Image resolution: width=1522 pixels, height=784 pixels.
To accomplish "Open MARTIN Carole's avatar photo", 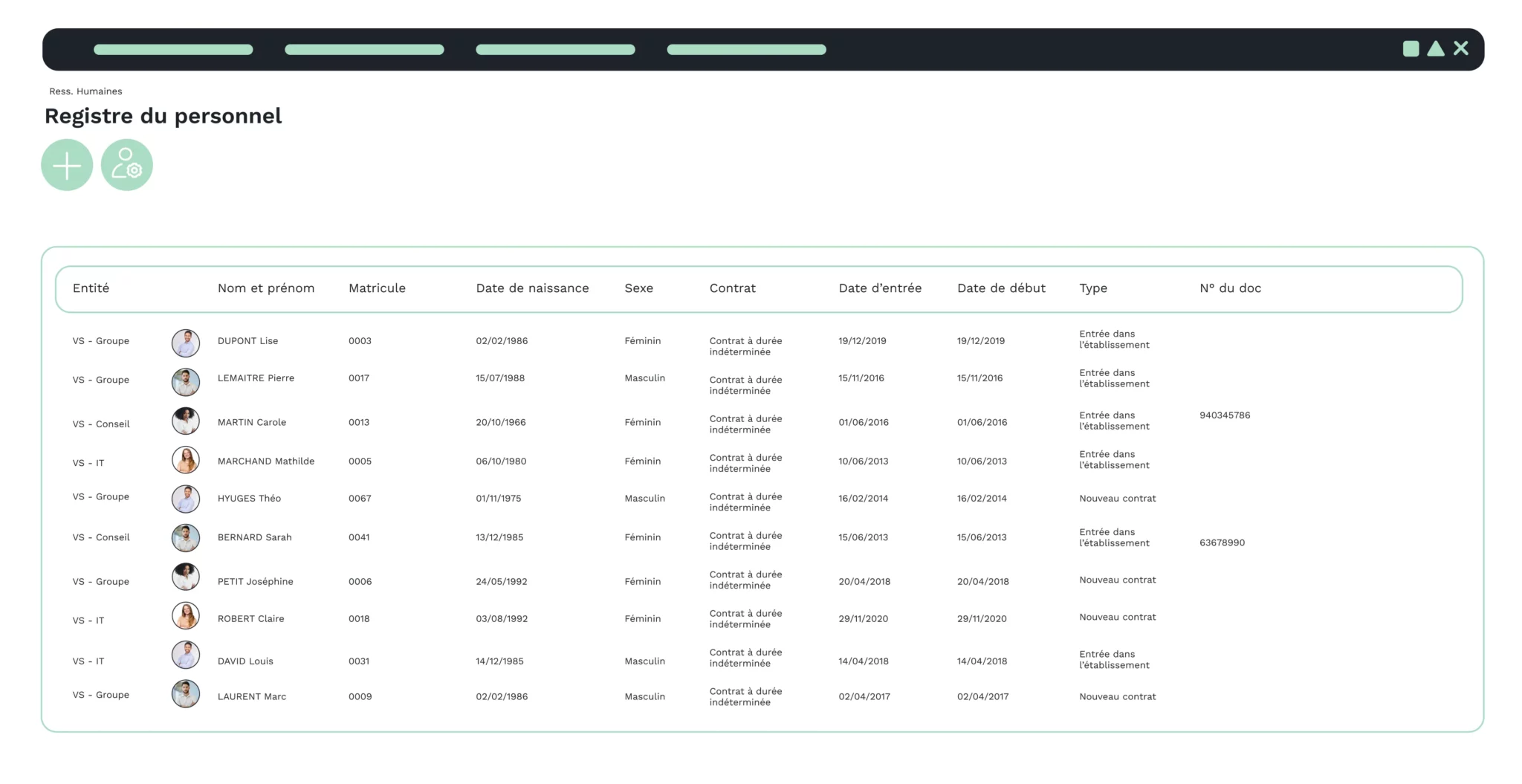I will [x=186, y=421].
